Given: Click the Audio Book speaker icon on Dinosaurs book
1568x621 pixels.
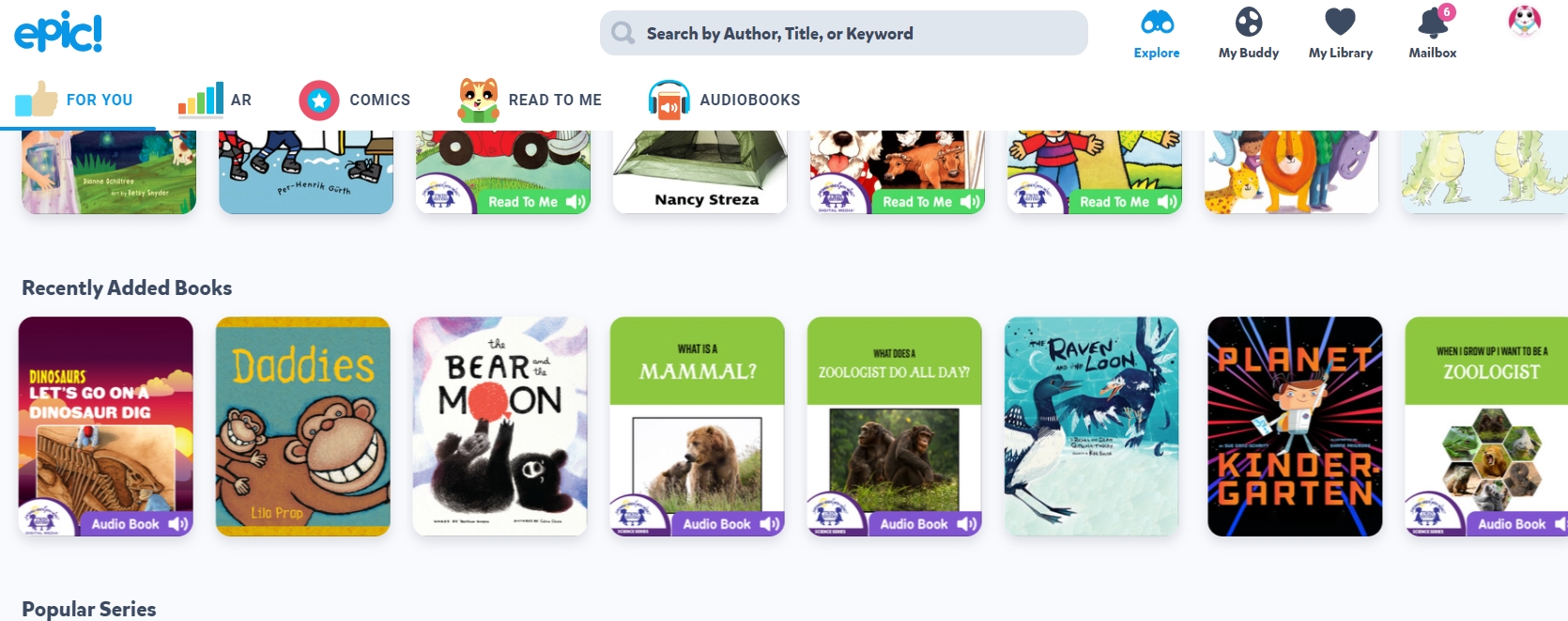Looking at the screenshot, I should point(178,524).
